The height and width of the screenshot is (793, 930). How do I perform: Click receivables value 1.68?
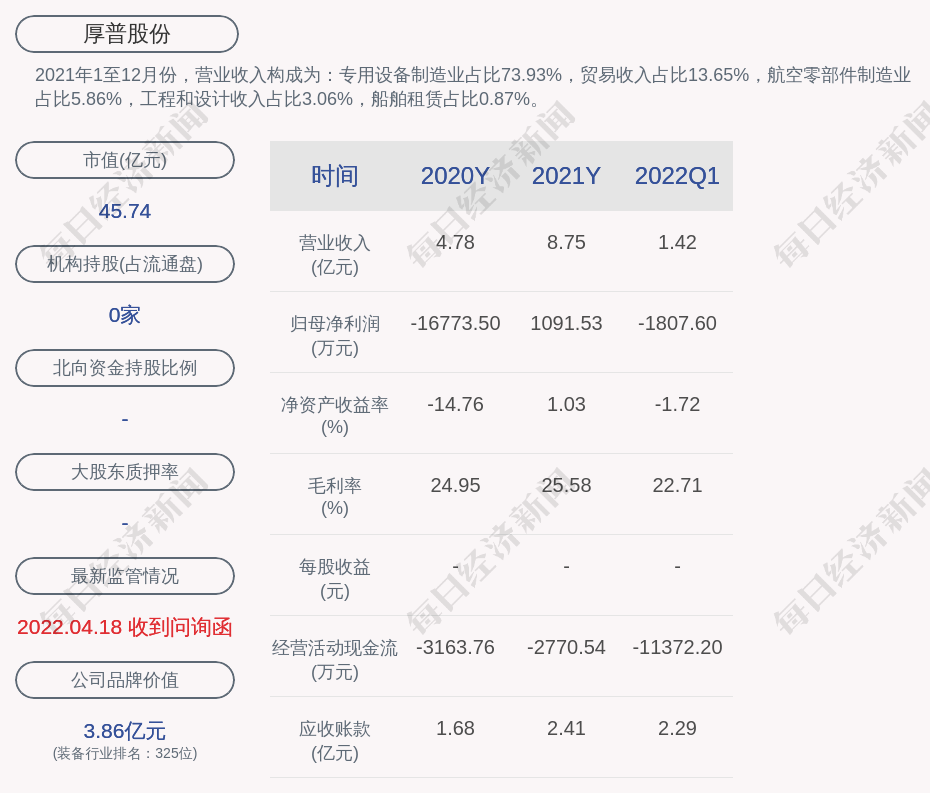455,728
